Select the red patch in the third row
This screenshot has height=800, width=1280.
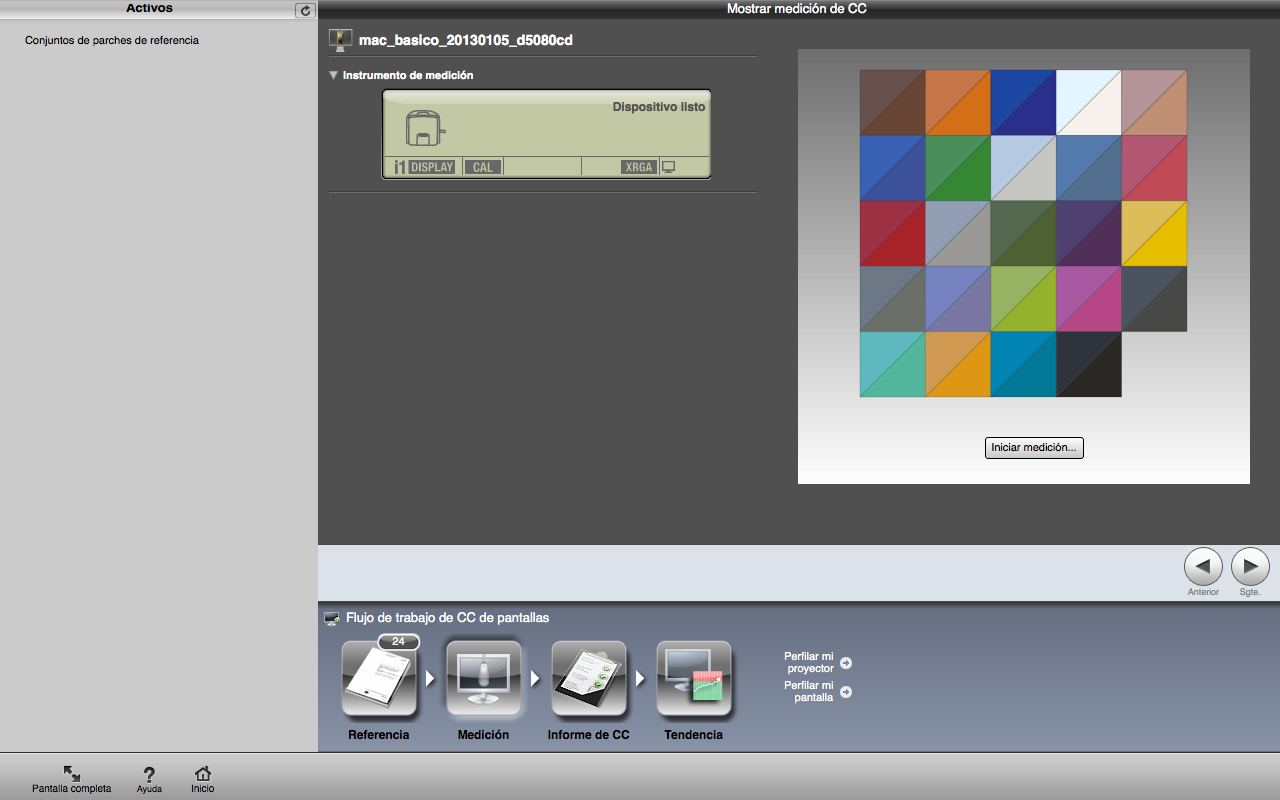click(x=892, y=233)
